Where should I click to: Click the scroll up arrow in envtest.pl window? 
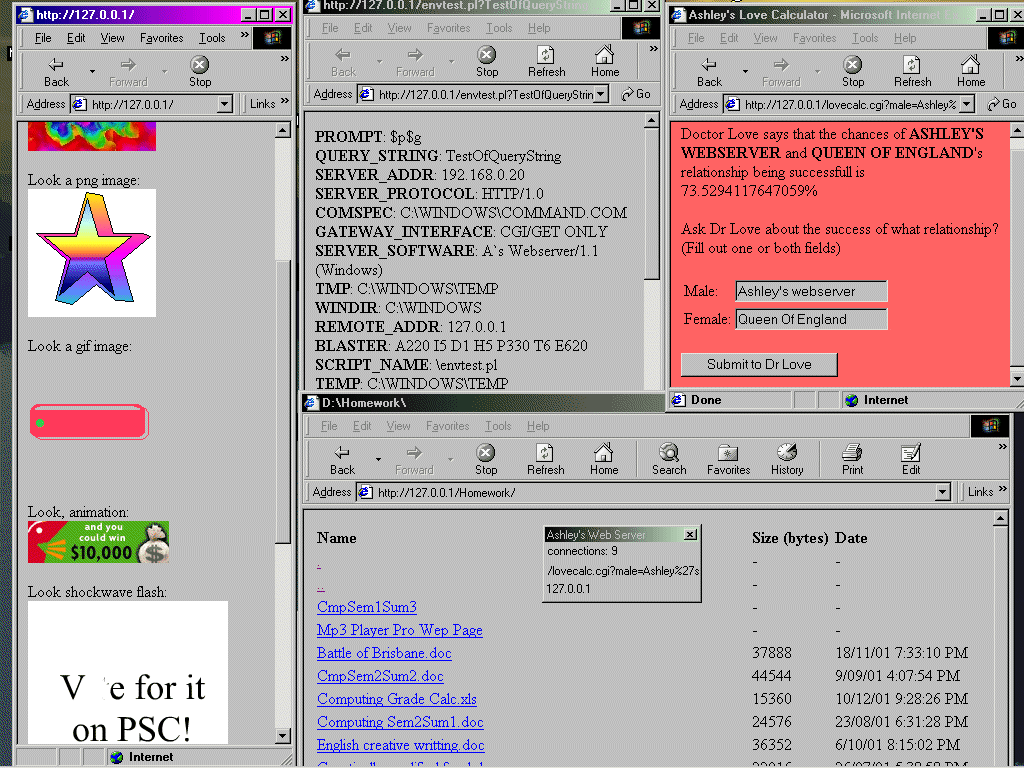(651, 121)
